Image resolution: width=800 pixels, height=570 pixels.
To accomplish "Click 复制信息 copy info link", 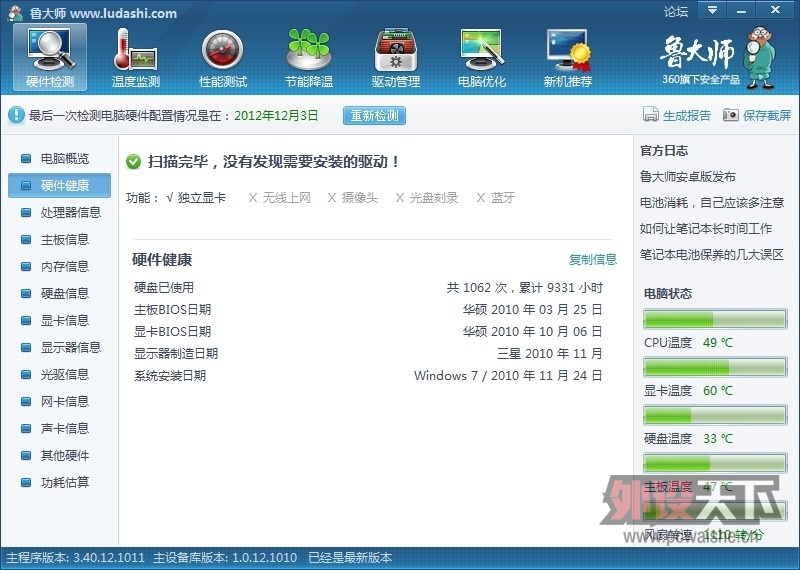I will click(593, 259).
